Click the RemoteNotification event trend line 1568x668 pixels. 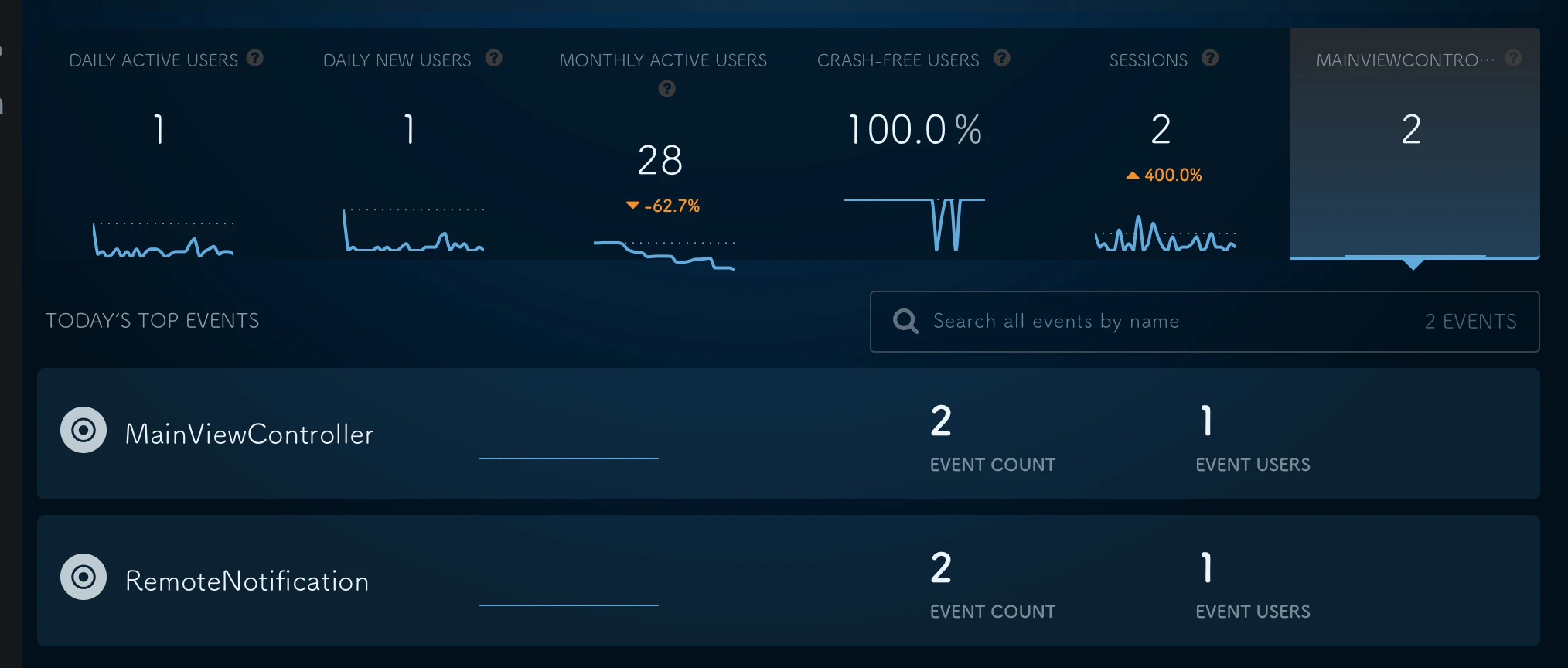coord(569,605)
